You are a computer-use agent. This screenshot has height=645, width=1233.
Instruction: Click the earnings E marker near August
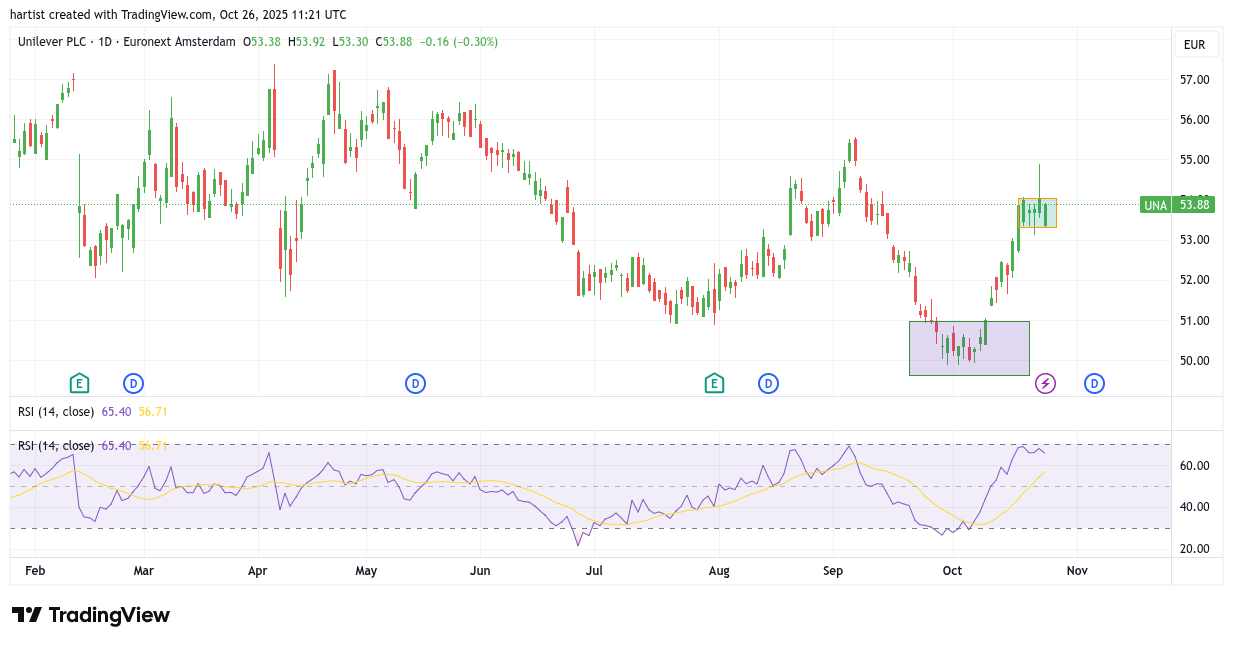pos(713,383)
